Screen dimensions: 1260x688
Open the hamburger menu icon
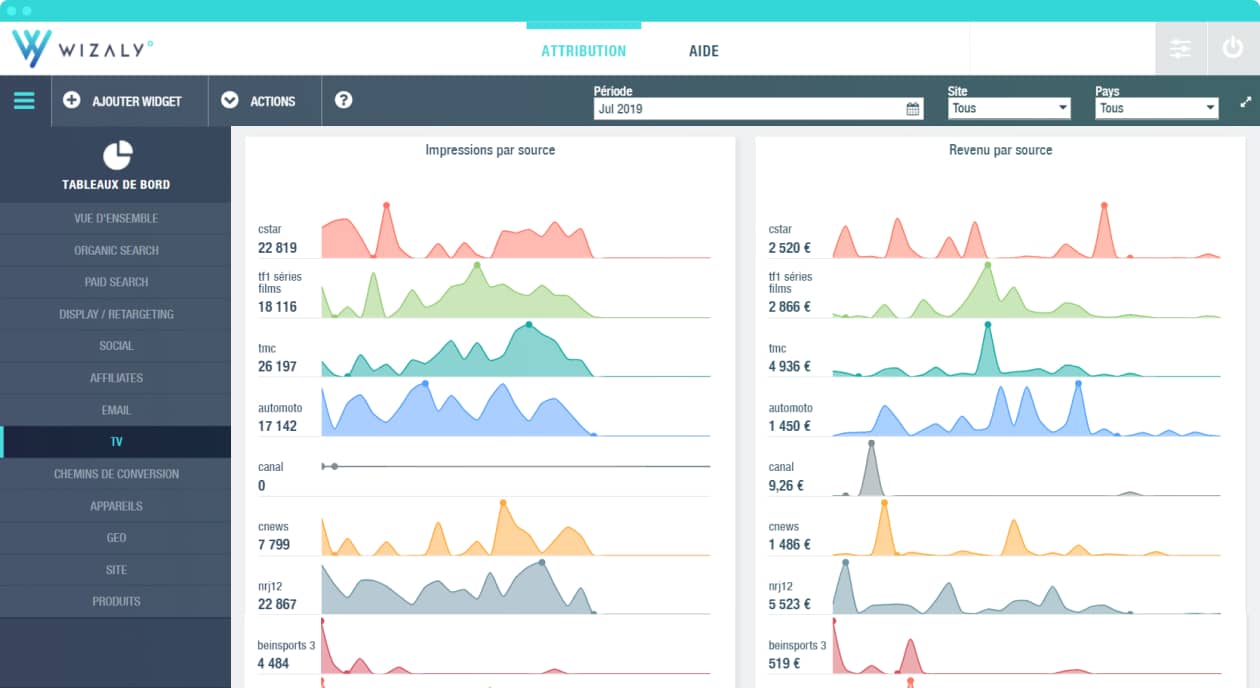pyautogui.click(x=24, y=101)
